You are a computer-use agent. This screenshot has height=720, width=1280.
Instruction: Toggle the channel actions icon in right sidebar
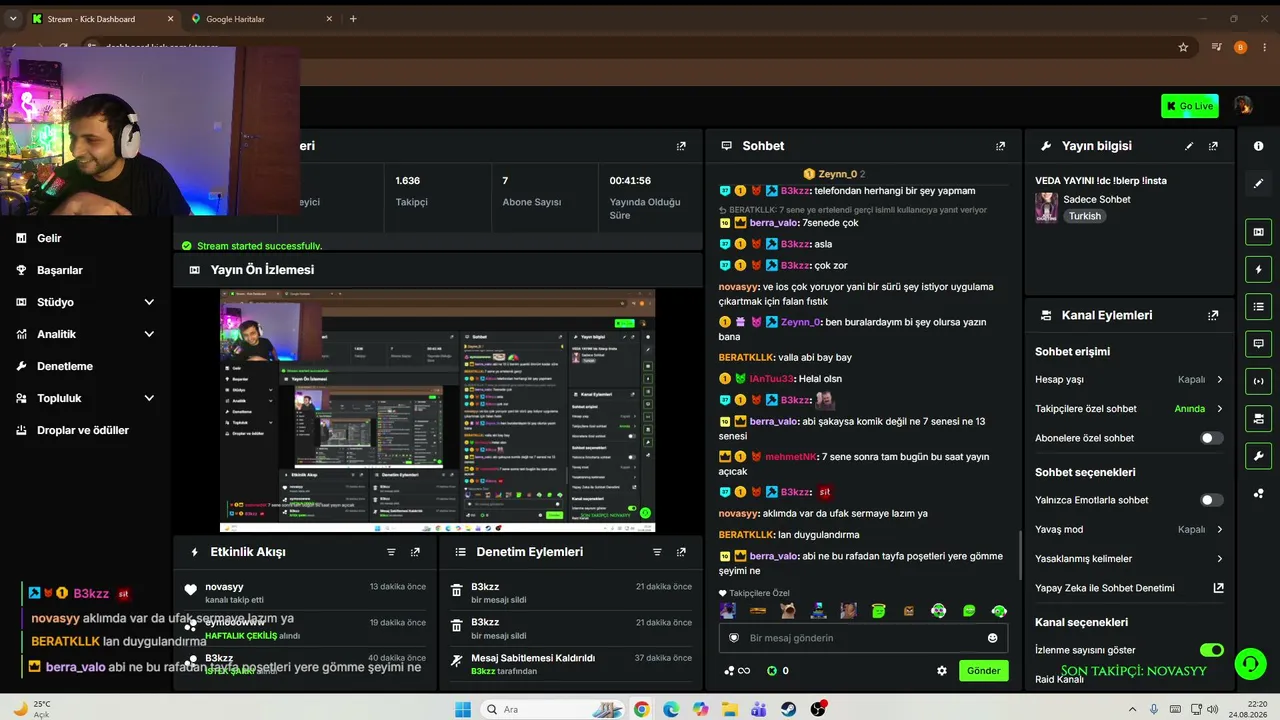coord(1258,418)
